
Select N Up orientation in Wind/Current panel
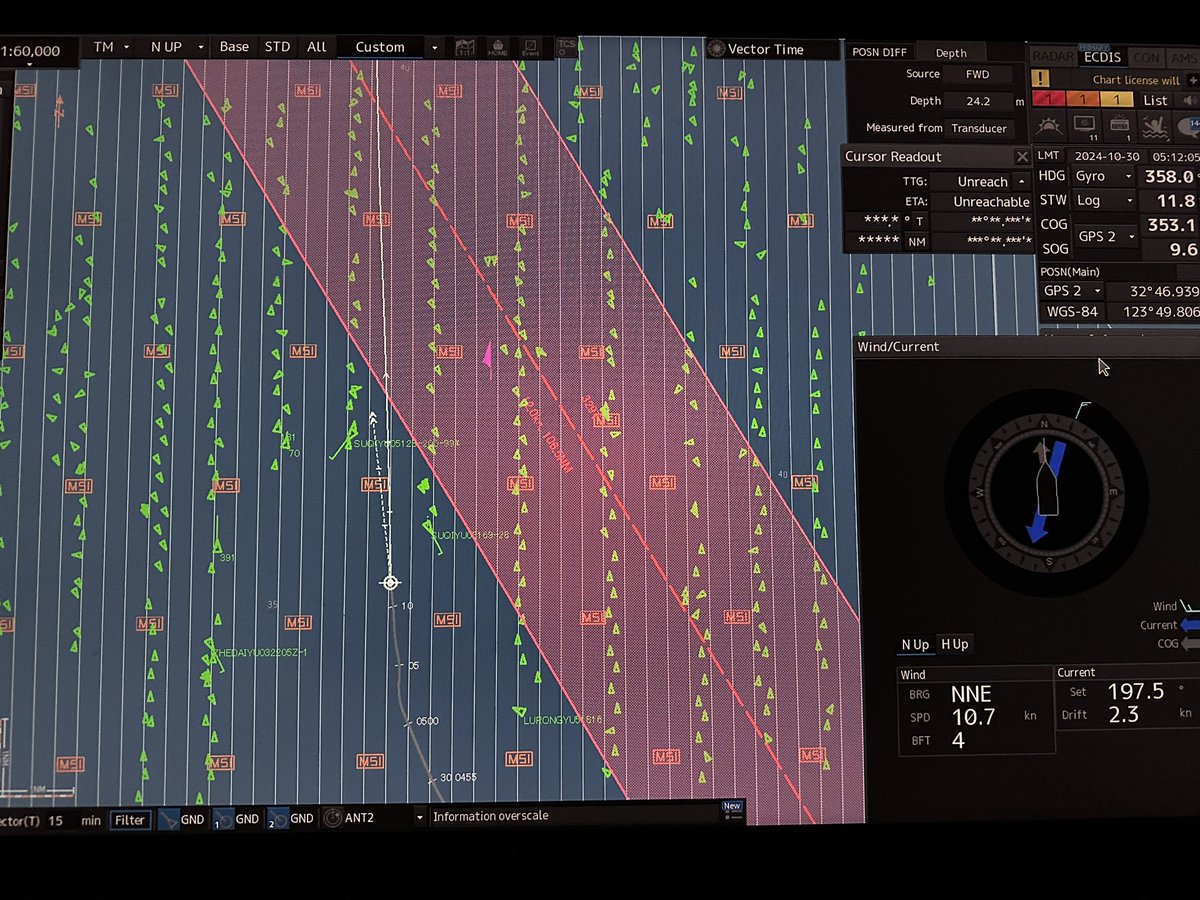click(x=915, y=645)
